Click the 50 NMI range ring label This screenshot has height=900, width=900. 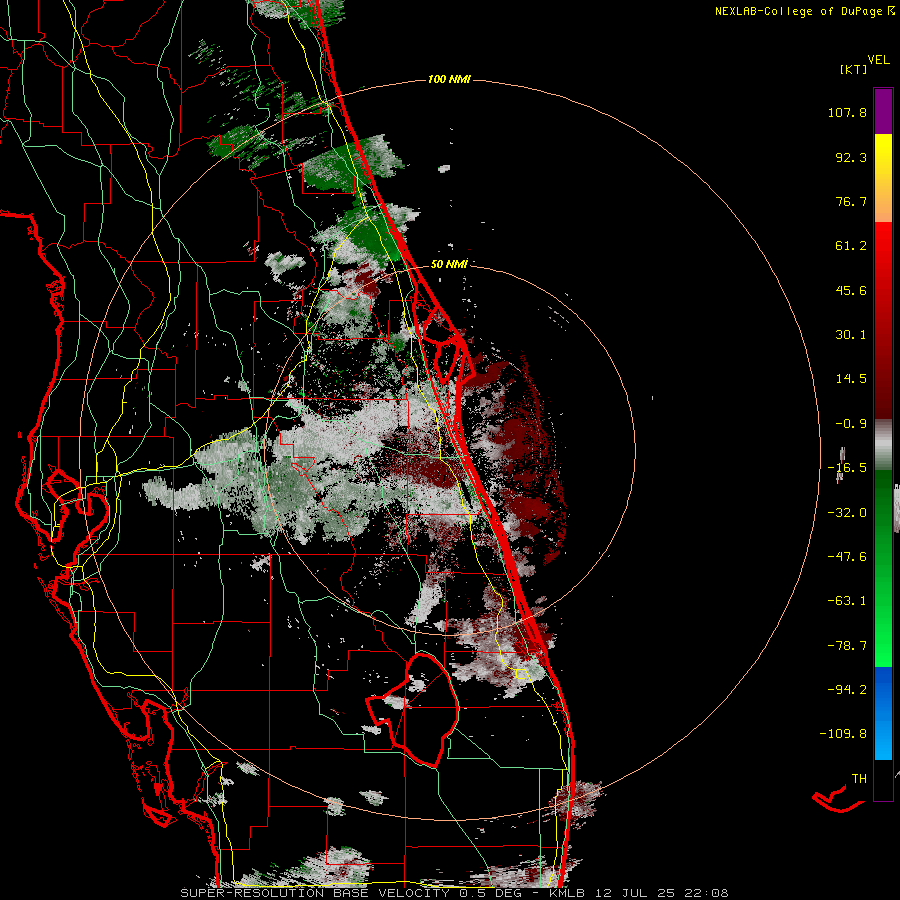[x=449, y=264]
